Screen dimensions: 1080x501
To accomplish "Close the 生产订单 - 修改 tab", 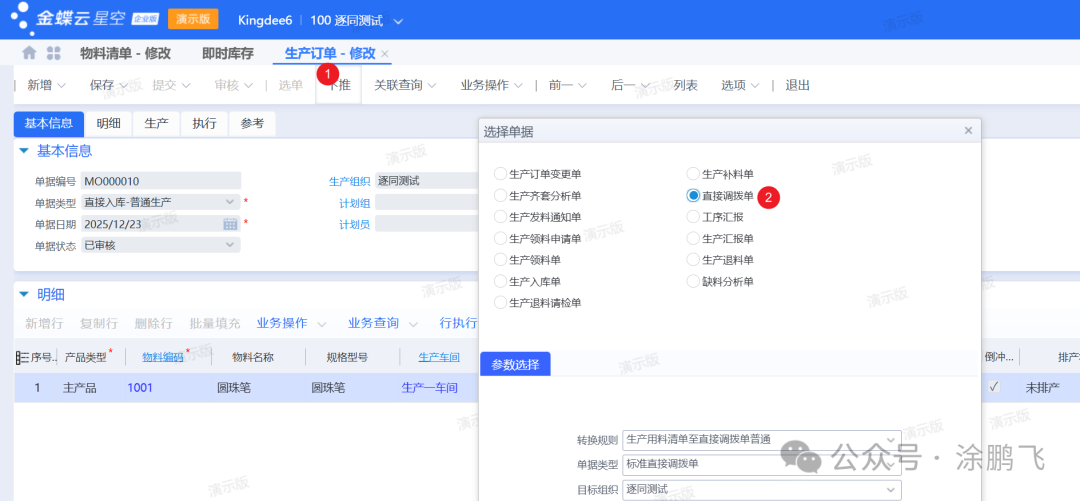I will [385, 54].
